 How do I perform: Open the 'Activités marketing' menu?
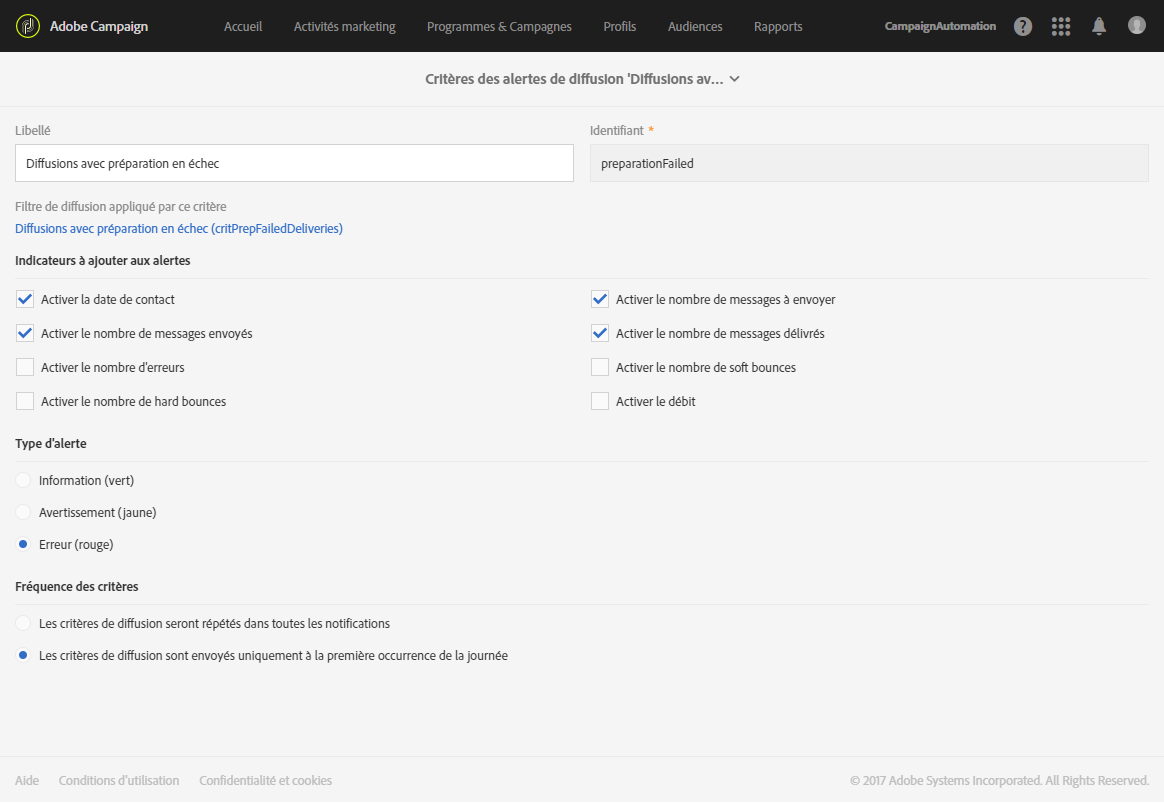click(x=344, y=26)
